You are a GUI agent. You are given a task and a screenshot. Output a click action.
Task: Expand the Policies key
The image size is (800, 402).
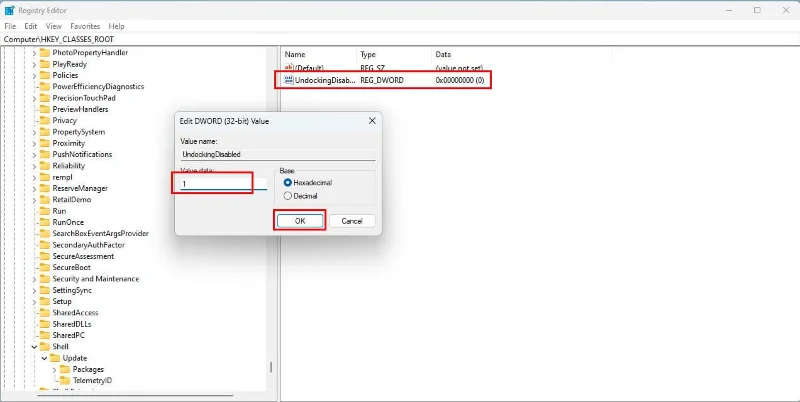[x=35, y=76]
